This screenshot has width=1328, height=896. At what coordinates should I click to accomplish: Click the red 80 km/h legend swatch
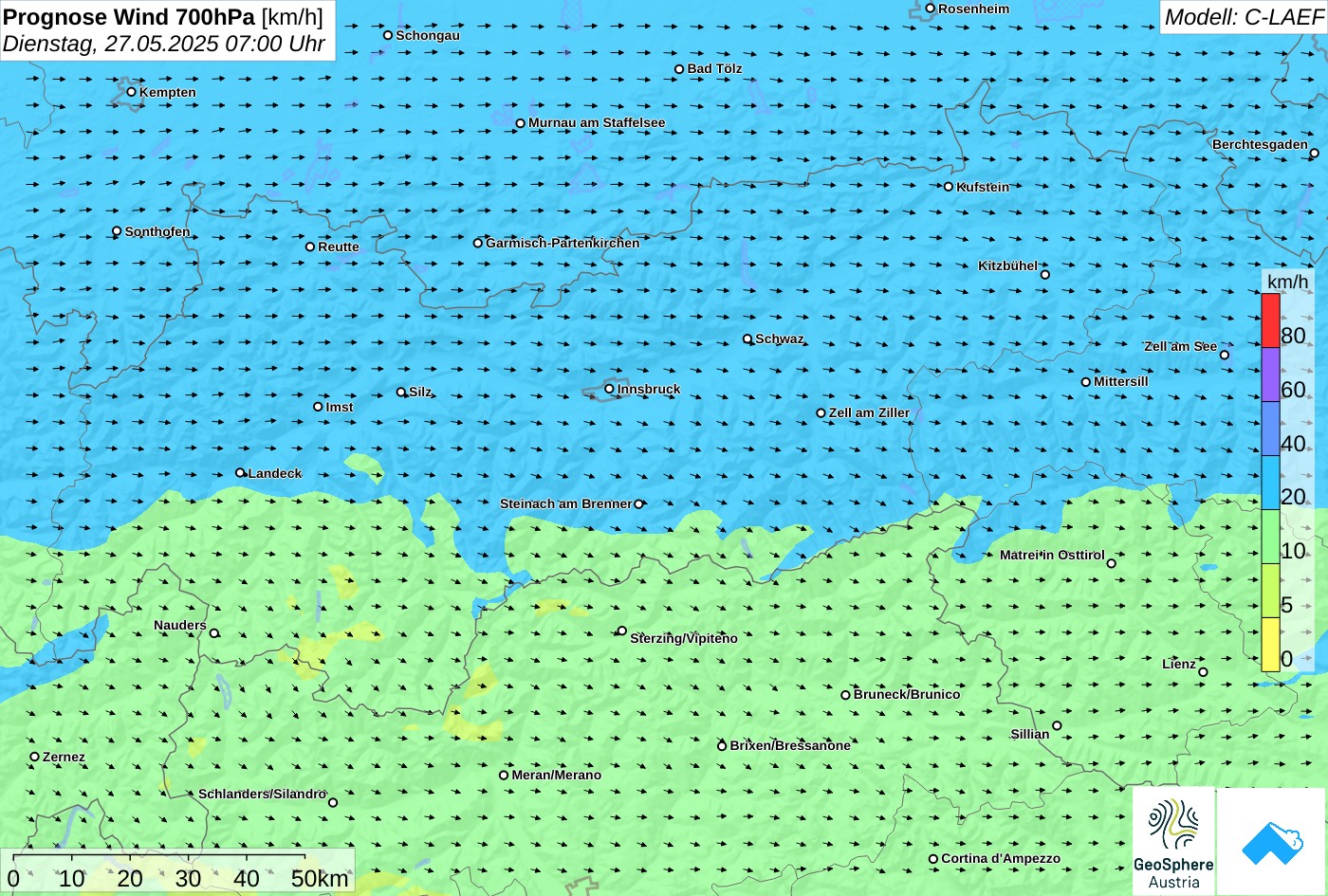coord(1270,320)
